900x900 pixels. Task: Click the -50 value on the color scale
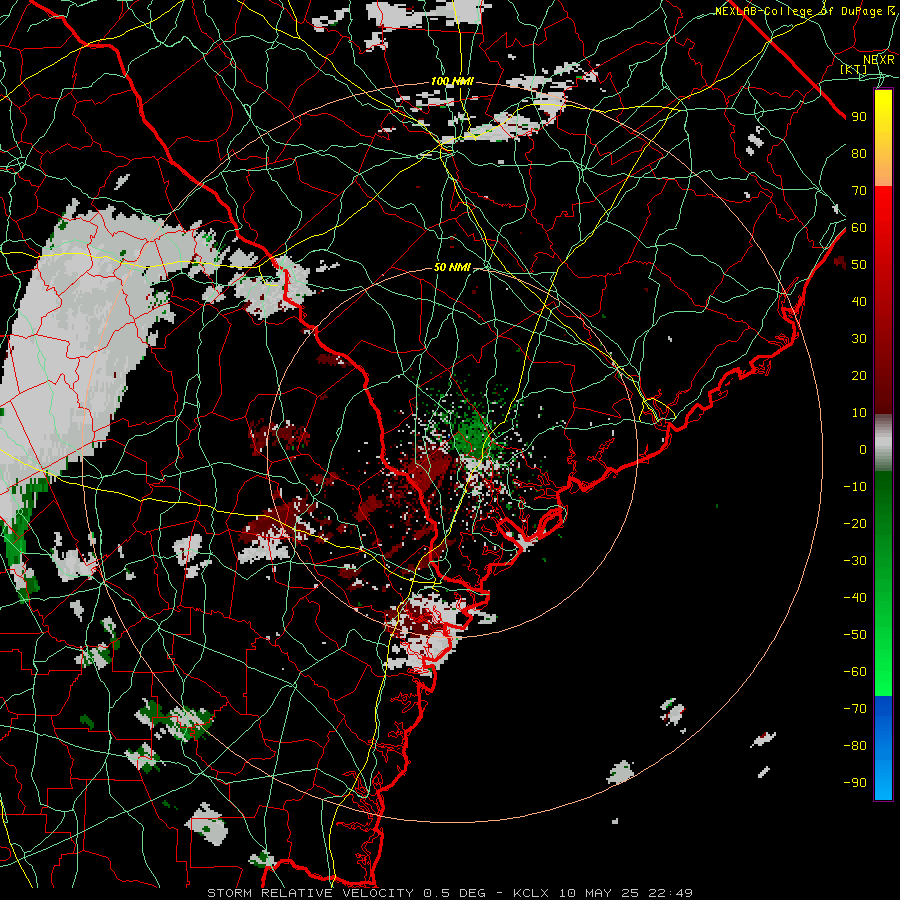tap(855, 635)
